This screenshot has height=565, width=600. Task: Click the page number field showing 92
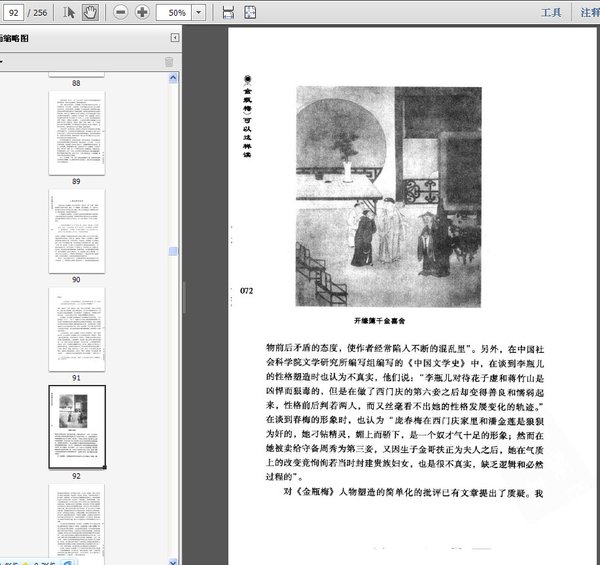click(x=13, y=13)
